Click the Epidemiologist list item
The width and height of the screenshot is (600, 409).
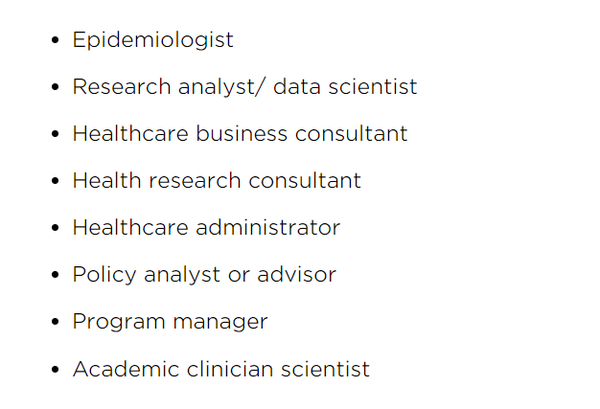[x=153, y=40]
